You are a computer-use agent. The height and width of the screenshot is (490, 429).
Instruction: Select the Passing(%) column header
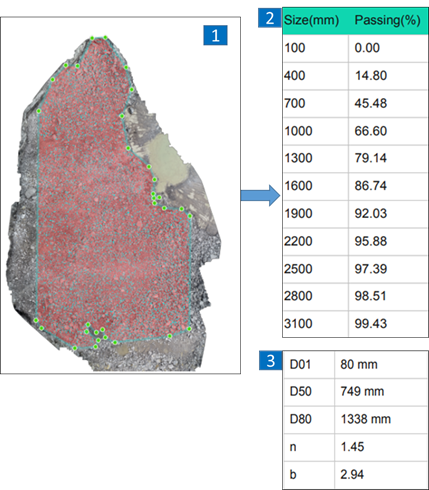[x=388, y=21]
